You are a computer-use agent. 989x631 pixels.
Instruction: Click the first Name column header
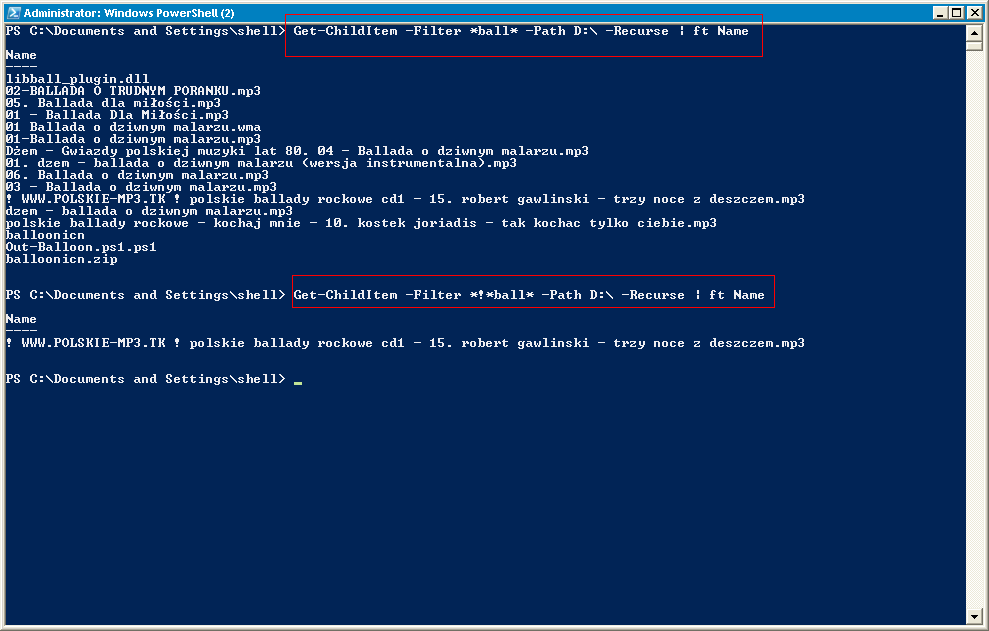21,55
